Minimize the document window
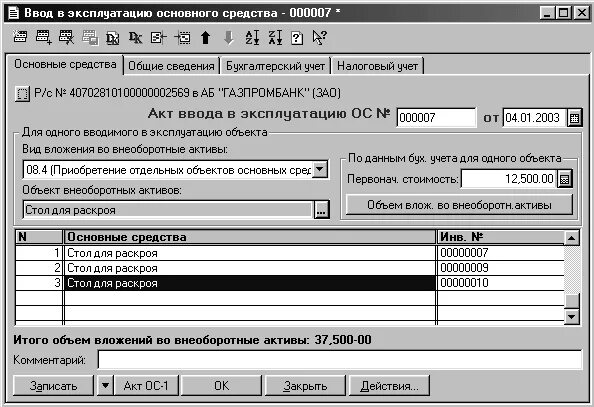594x407 pixels. (x=547, y=13)
